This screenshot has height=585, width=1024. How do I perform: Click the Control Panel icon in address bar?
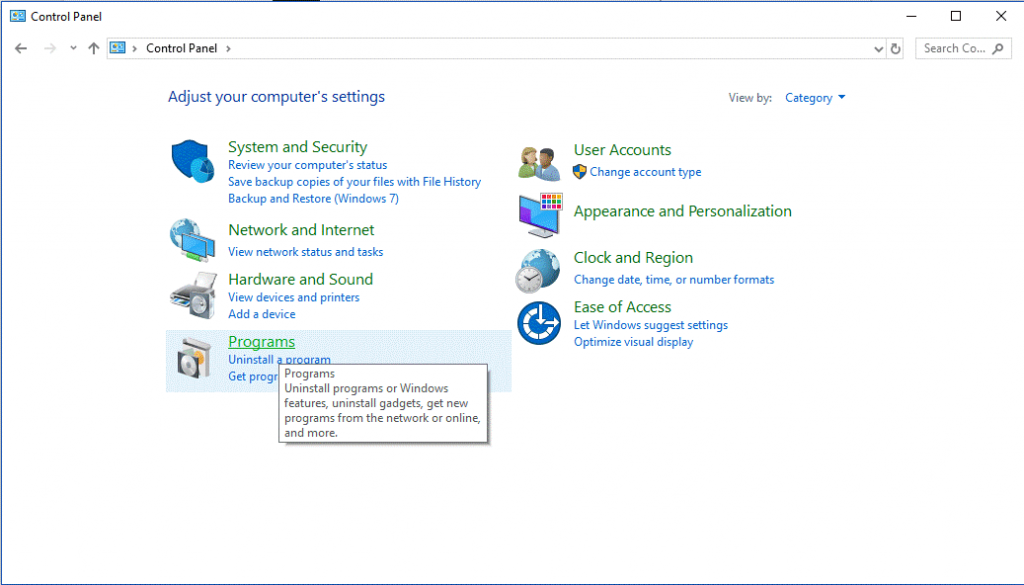coord(118,48)
